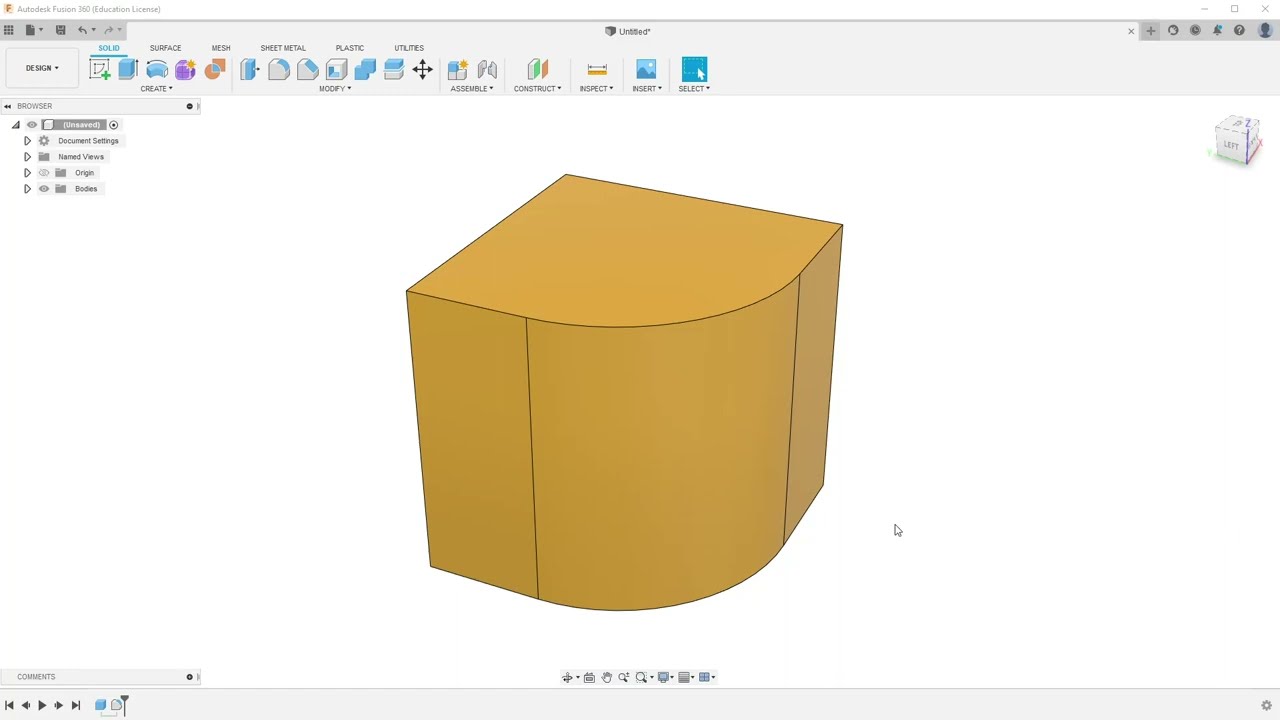The height and width of the screenshot is (720, 1280).
Task: Open the Insert dropdown menu
Action: point(647,89)
